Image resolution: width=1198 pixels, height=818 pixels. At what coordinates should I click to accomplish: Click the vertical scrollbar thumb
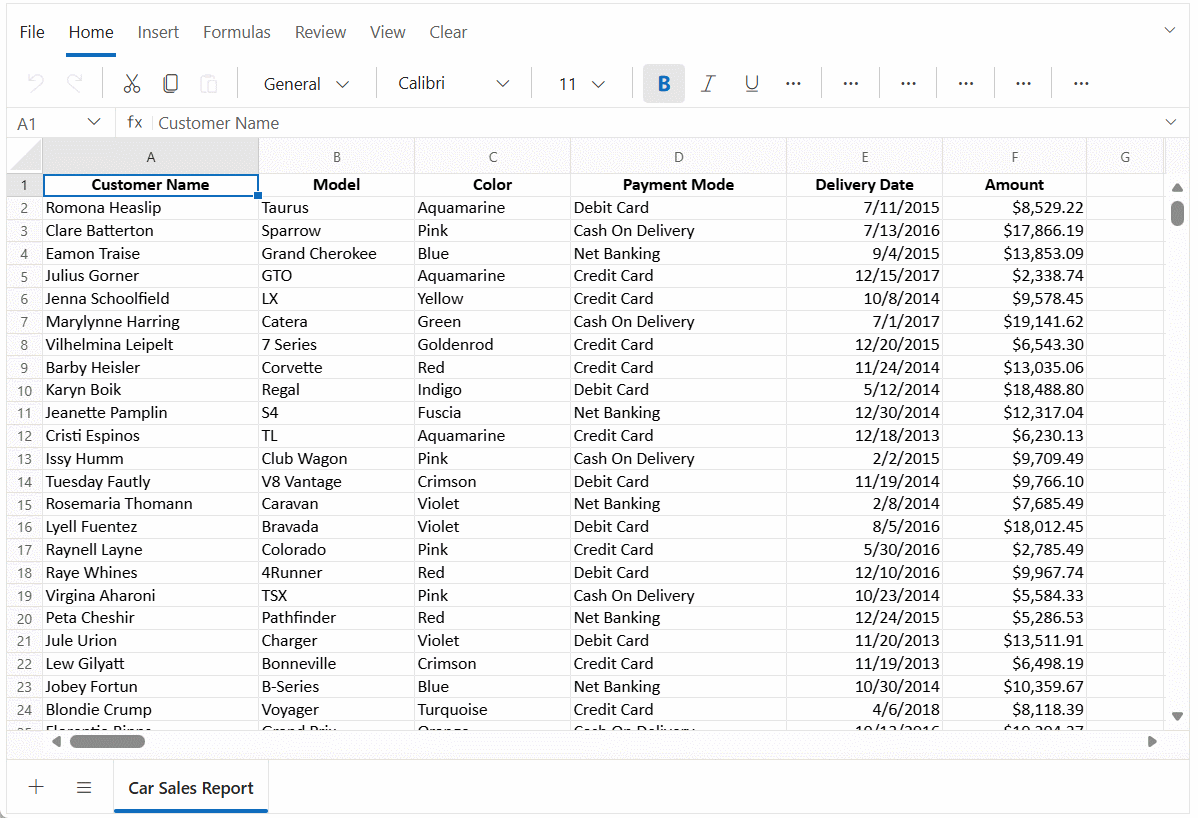pos(1177,212)
